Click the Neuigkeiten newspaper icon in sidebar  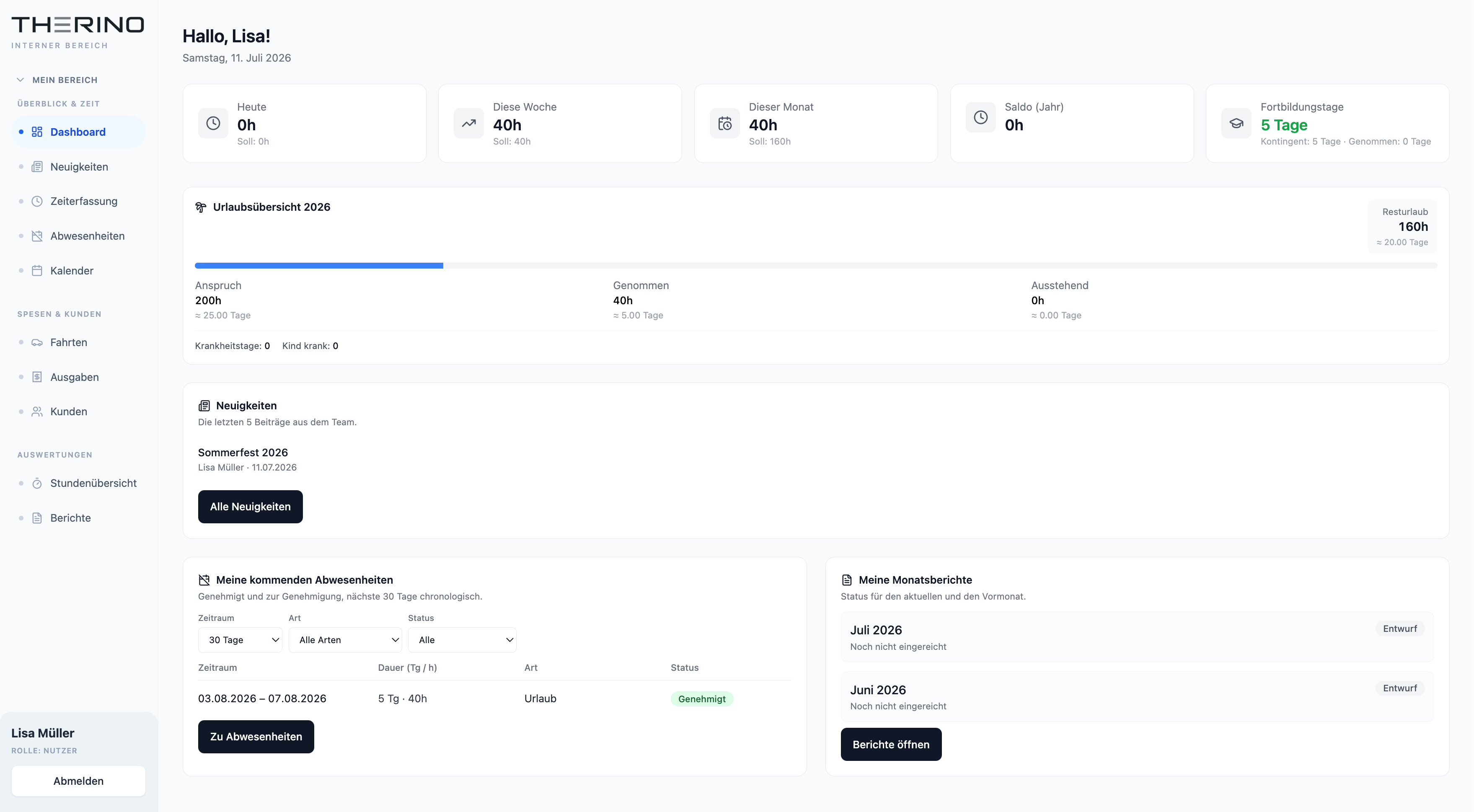[37, 166]
